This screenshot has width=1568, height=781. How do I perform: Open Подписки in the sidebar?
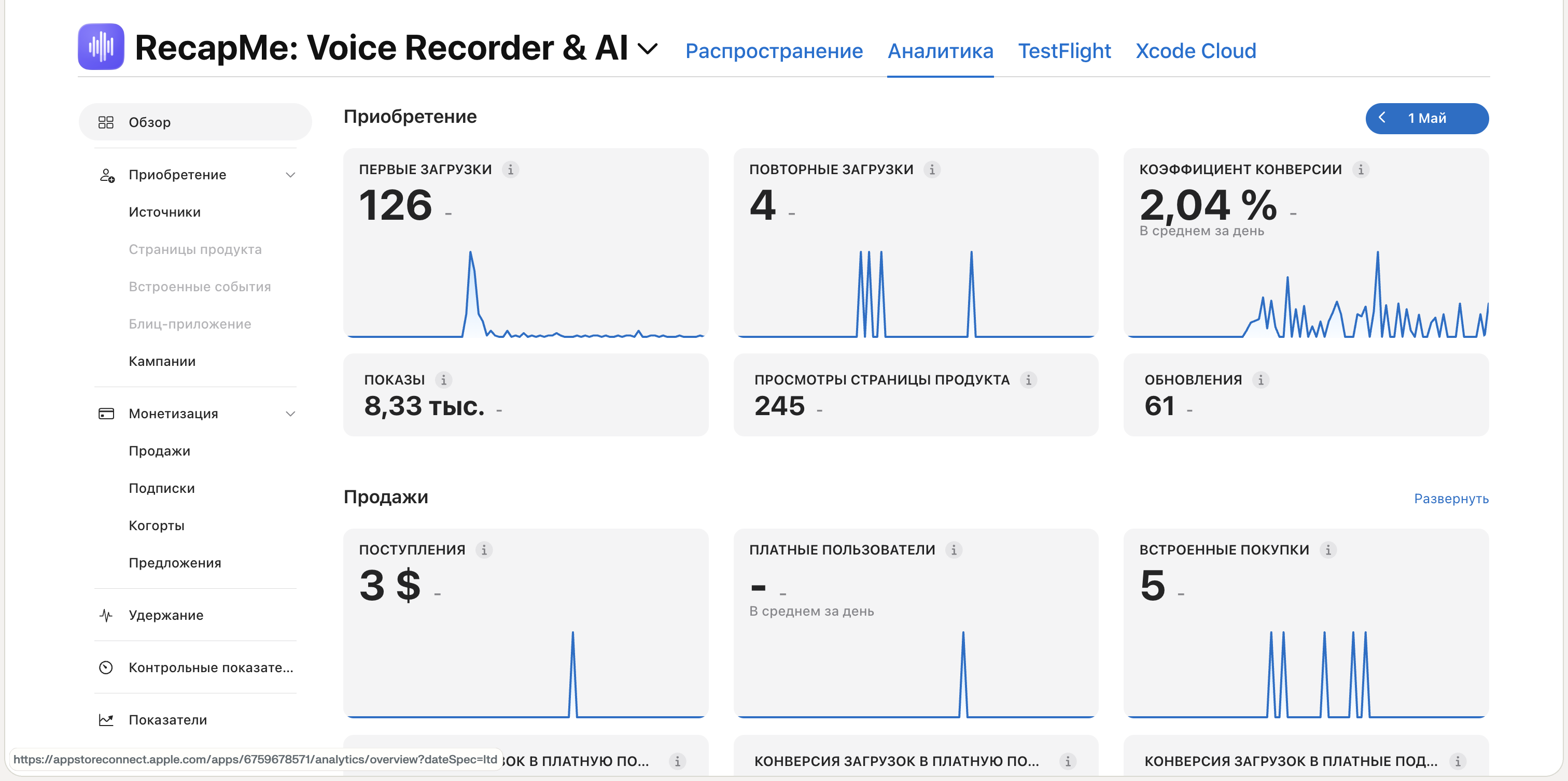[161, 488]
